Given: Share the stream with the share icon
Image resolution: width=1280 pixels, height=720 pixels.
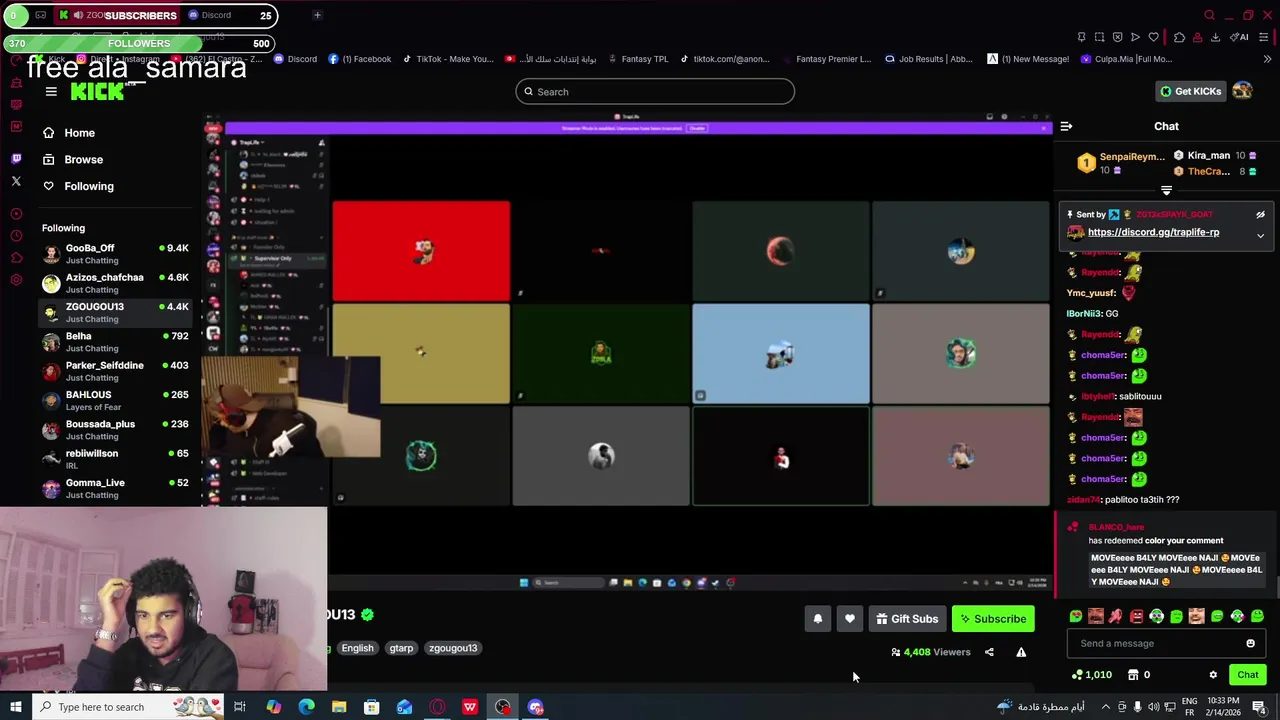Looking at the screenshot, I should [x=989, y=652].
